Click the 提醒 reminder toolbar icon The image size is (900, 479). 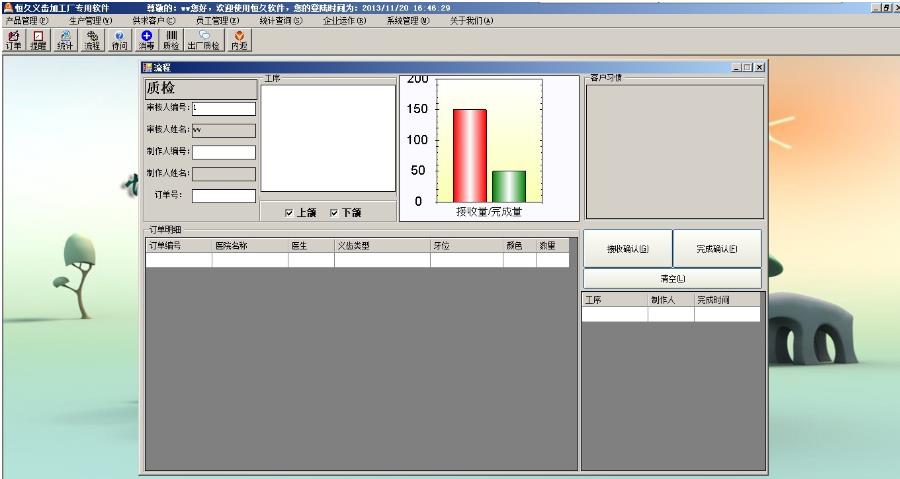tap(38, 40)
